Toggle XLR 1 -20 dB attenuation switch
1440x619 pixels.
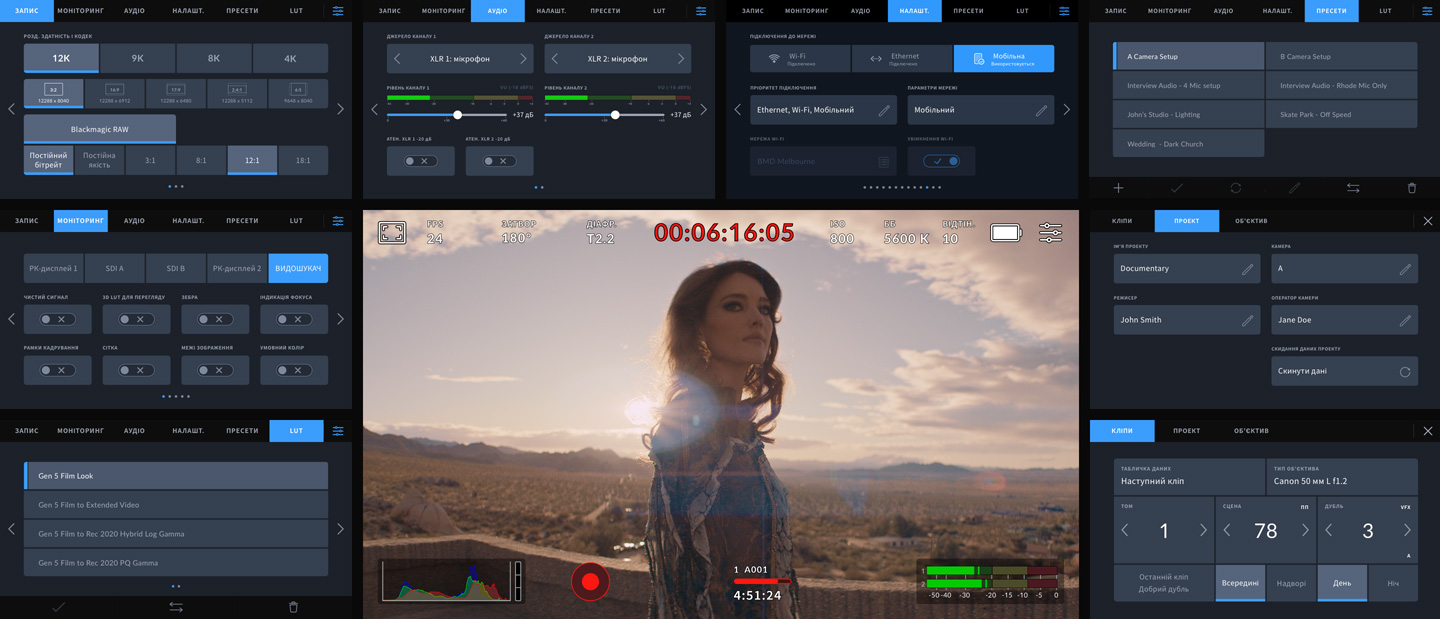coord(420,161)
